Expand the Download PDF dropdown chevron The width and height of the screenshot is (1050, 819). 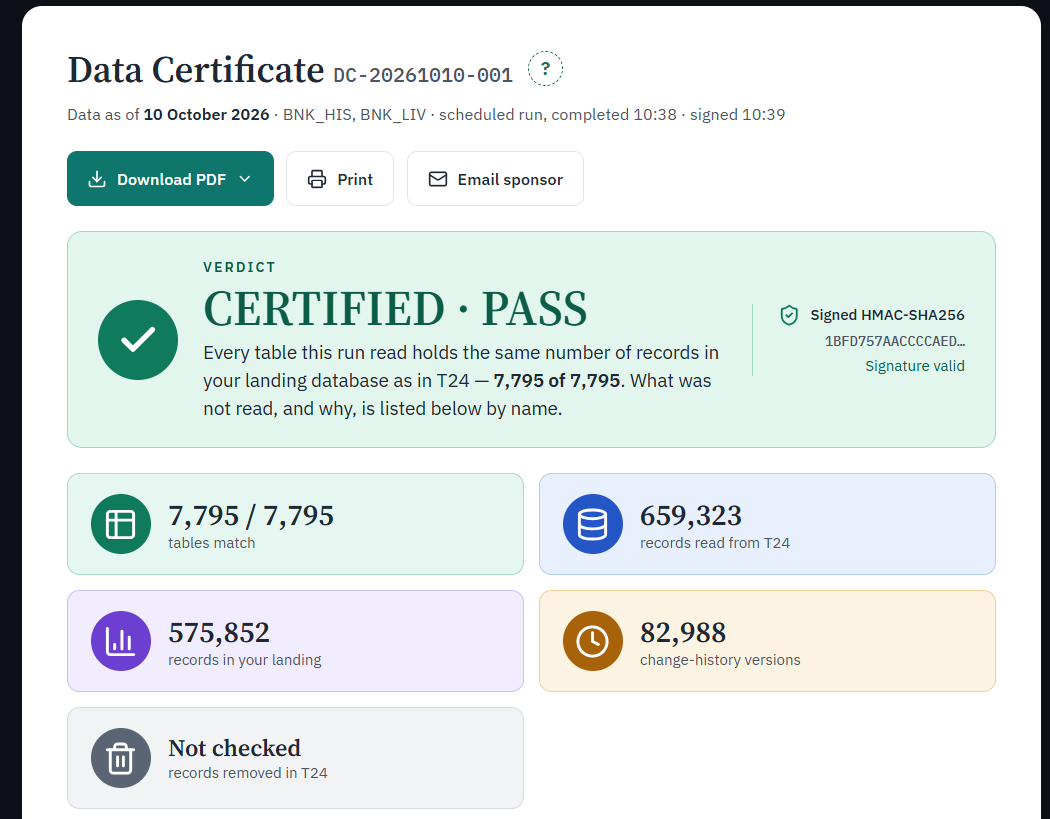point(245,179)
